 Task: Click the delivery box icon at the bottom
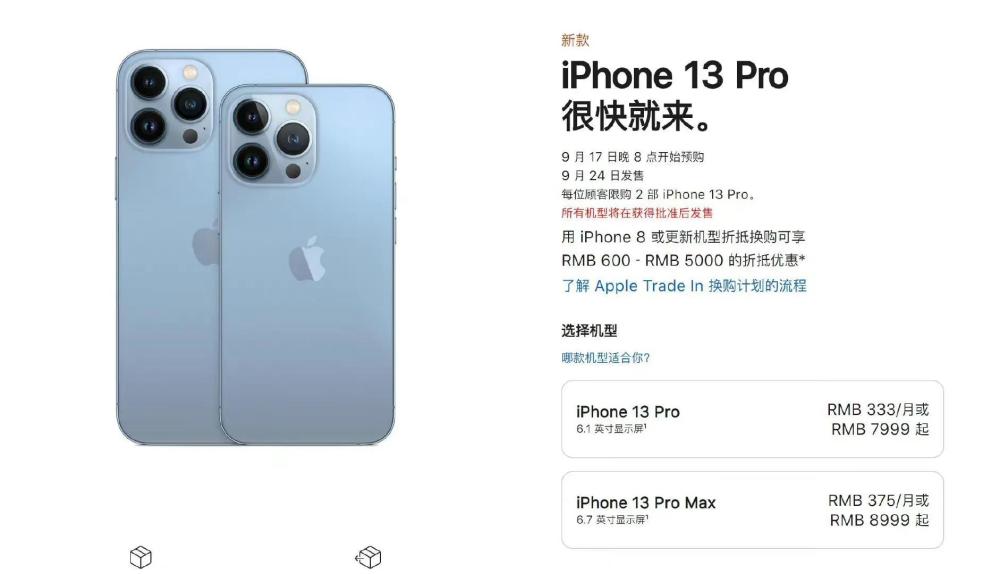[x=140, y=557]
